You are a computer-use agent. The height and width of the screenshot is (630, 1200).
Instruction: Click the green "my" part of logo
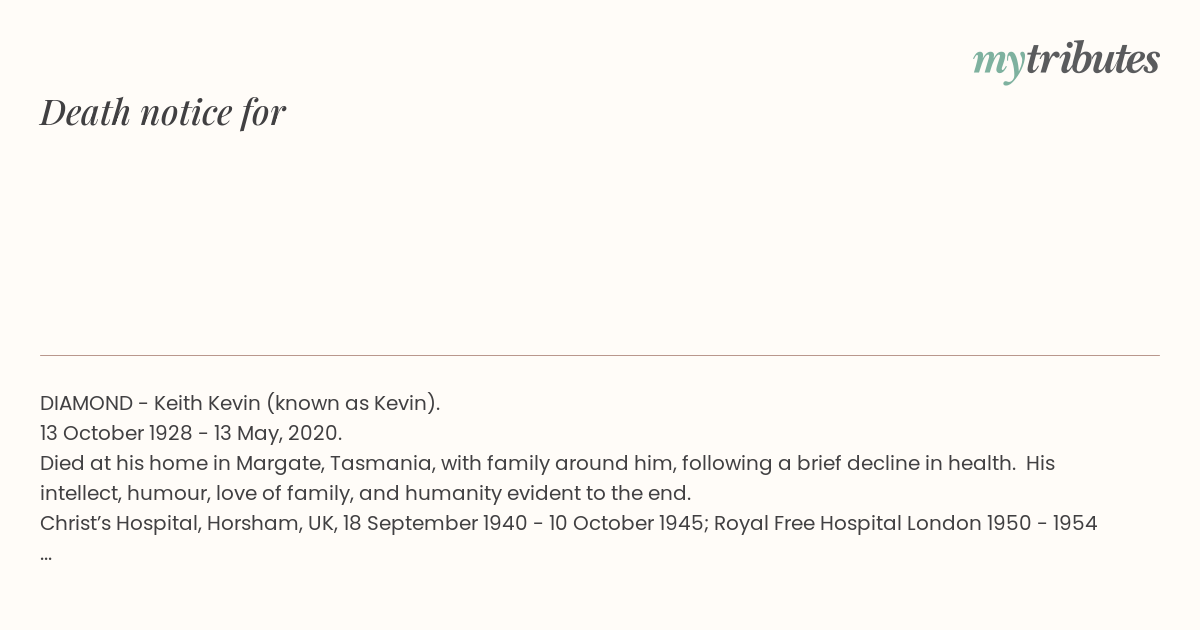(x=998, y=62)
